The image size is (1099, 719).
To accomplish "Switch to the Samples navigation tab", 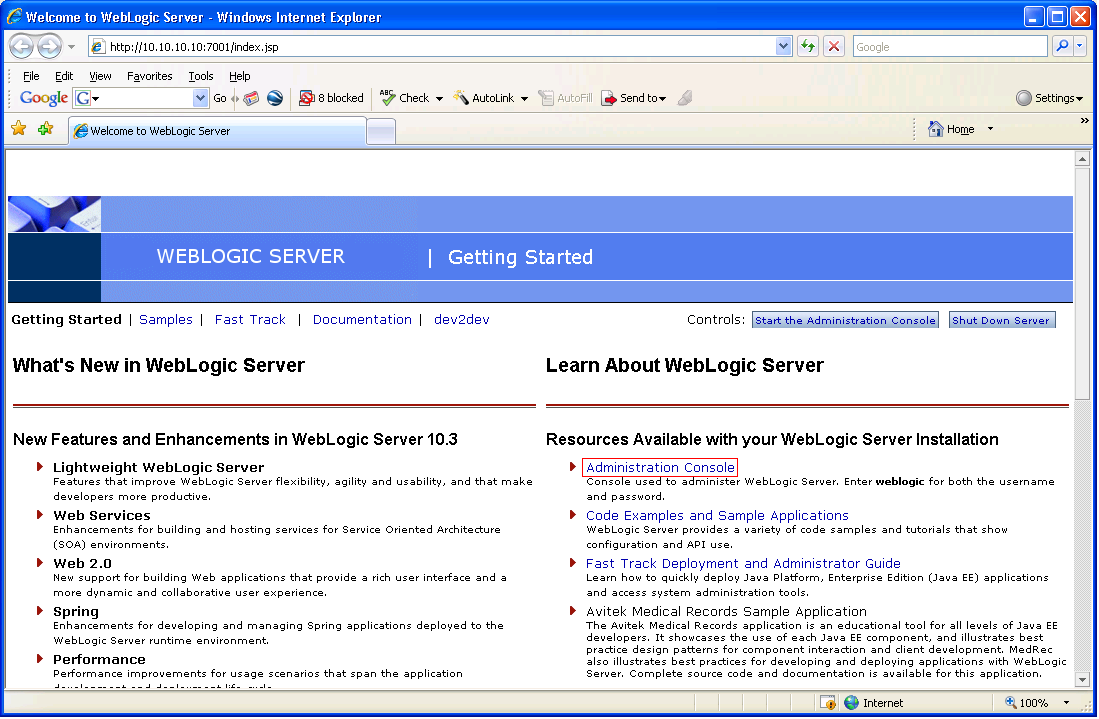I will [x=165, y=319].
